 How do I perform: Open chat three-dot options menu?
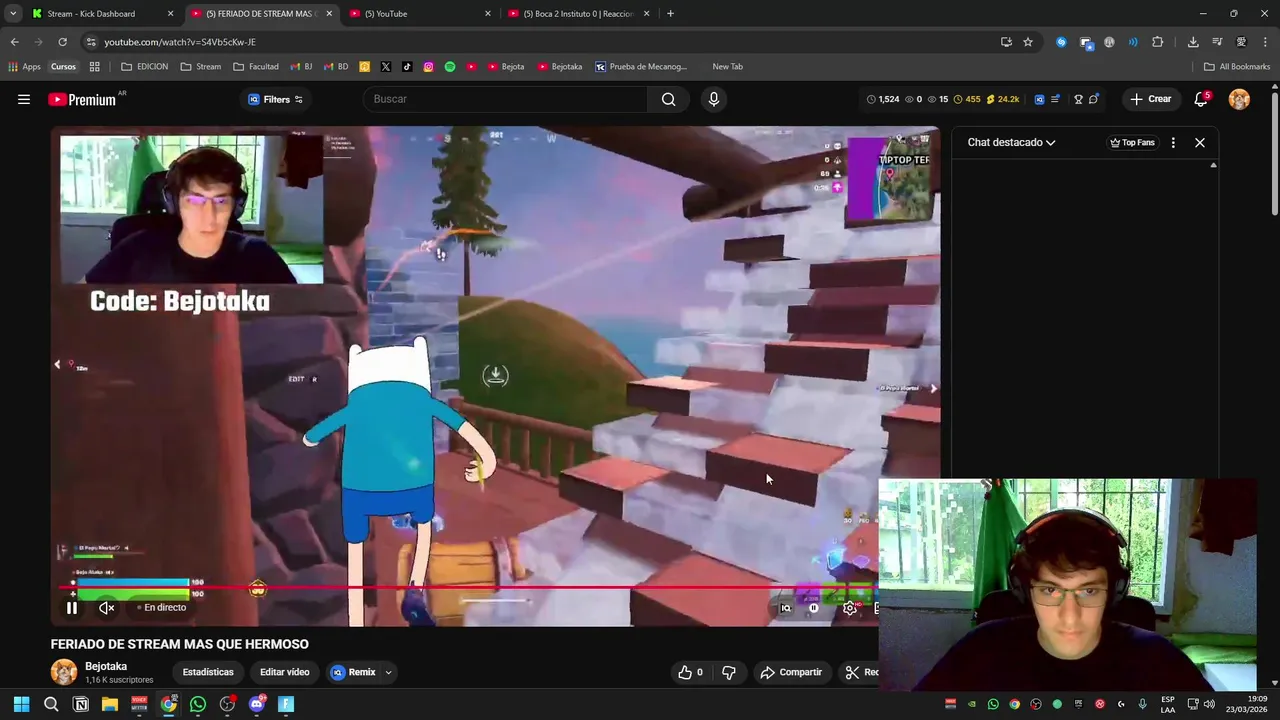pos(1173,142)
